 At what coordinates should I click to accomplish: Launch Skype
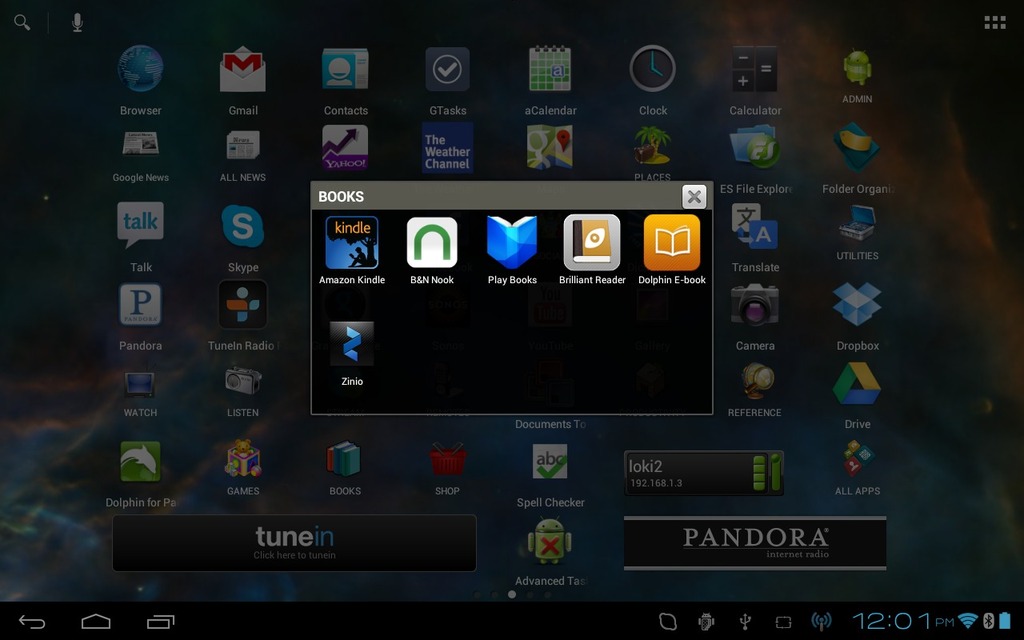tap(243, 225)
